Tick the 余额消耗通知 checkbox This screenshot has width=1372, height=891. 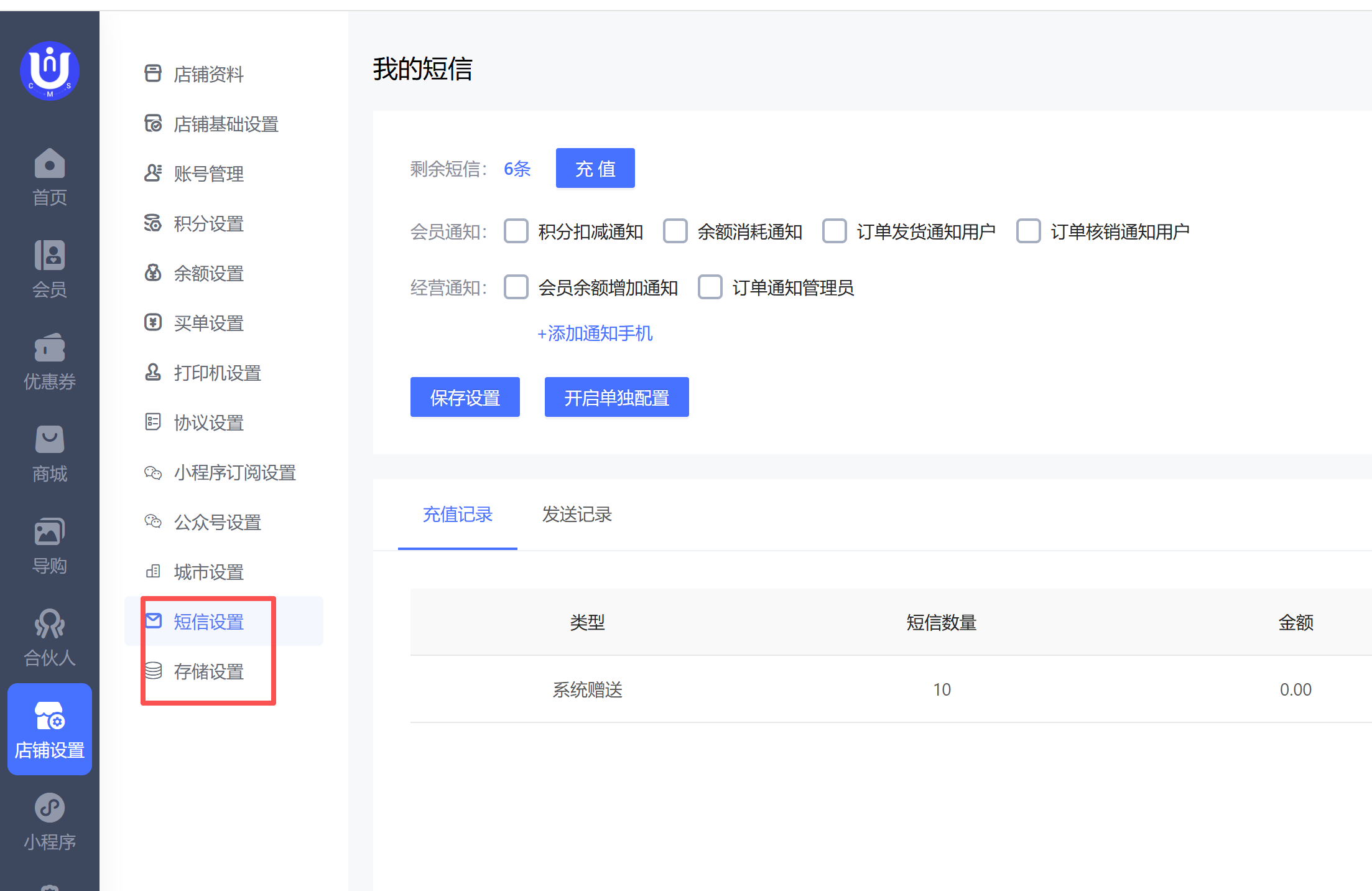pos(675,231)
